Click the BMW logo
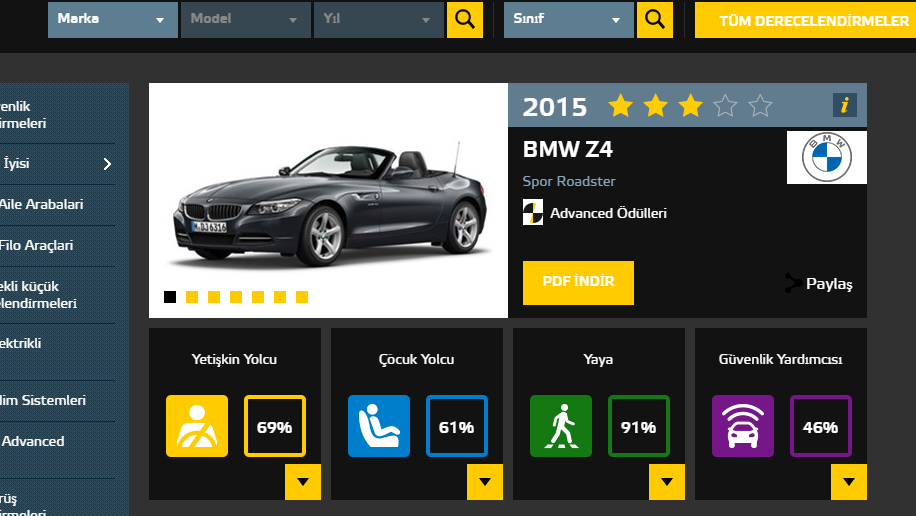The height and width of the screenshot is (516, 916). coord(827,157)
